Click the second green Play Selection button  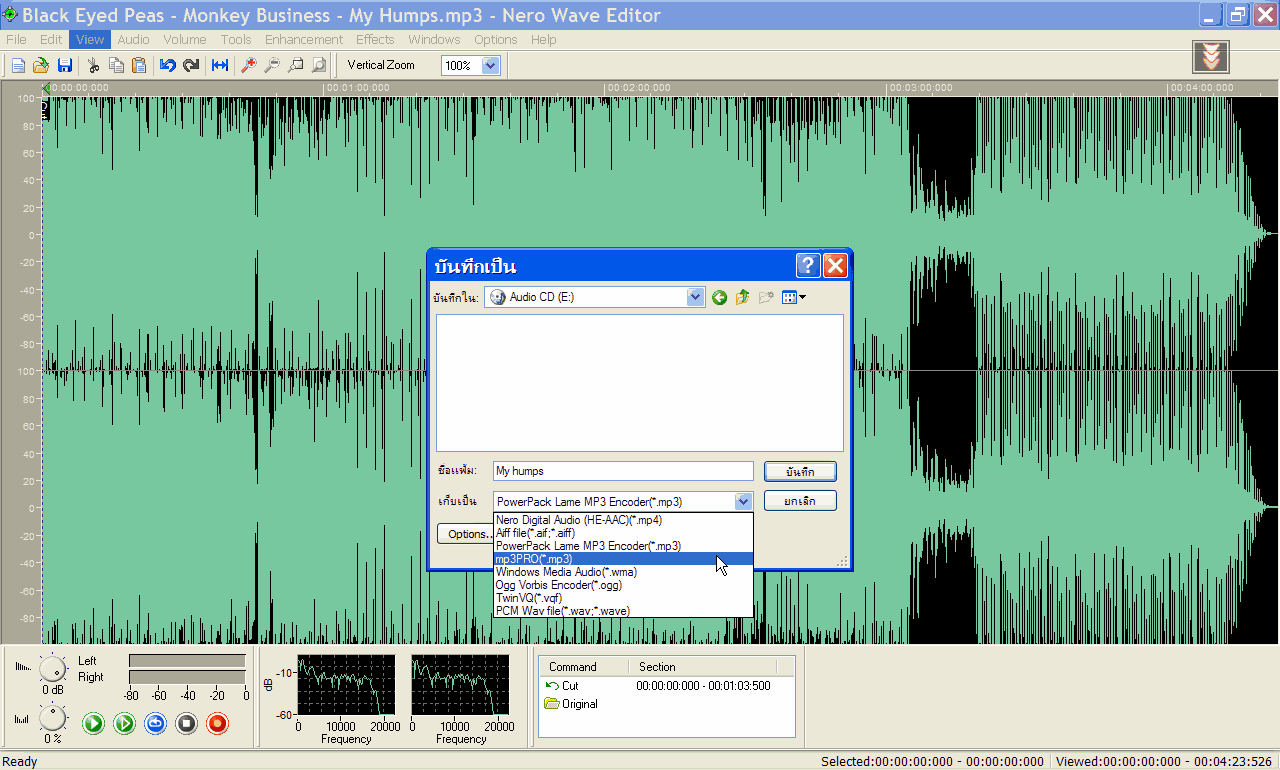[125, 723]
